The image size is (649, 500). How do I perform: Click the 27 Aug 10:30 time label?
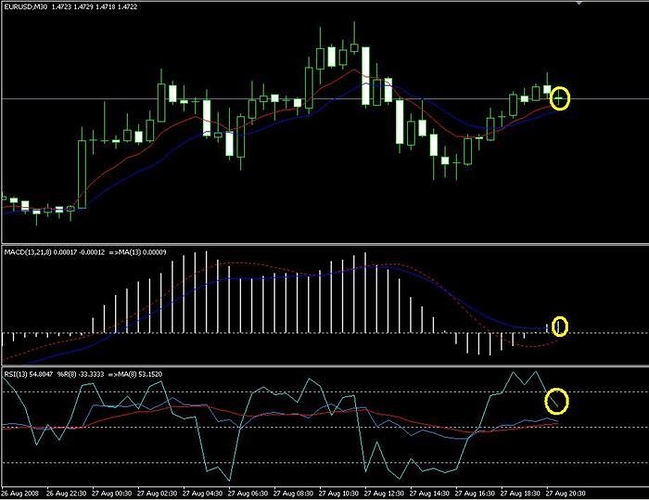point(339,493)
